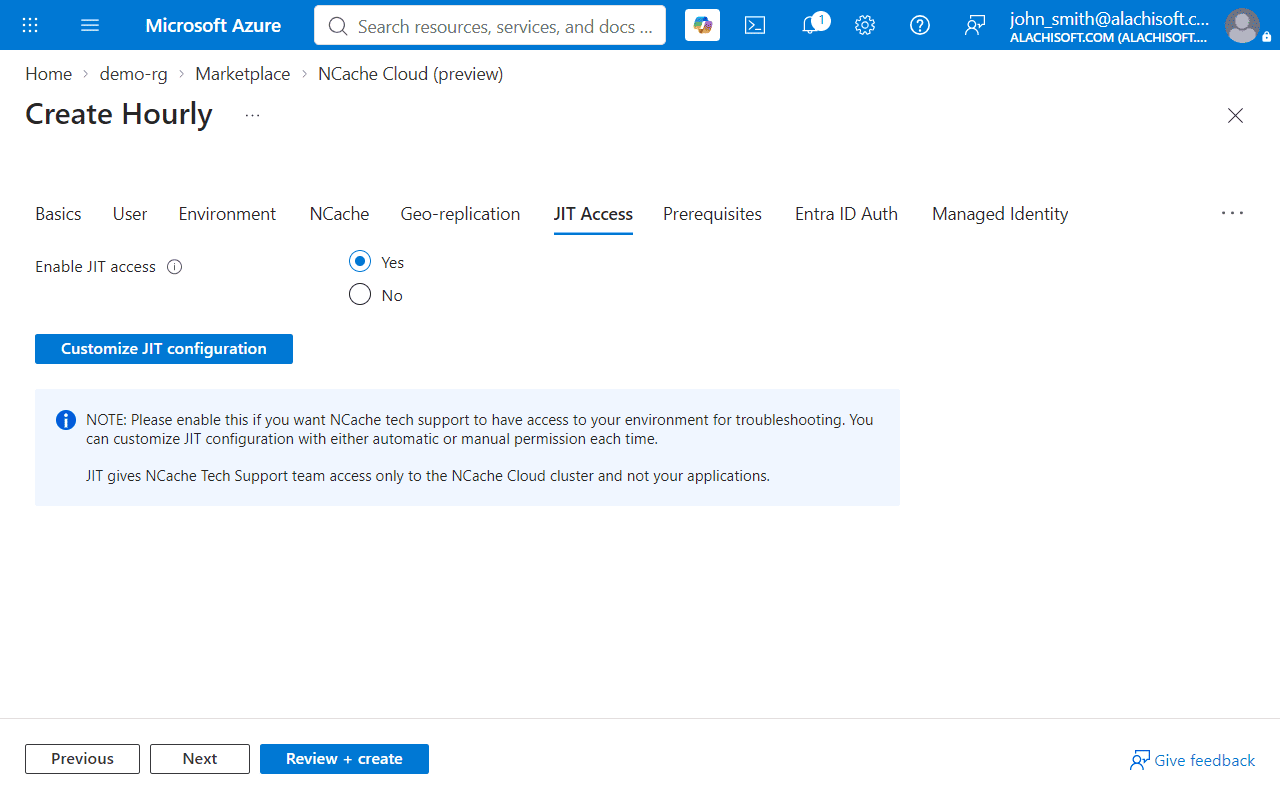
Task: Open Cloud Shell terminal icon
Action: pos(755,25)
